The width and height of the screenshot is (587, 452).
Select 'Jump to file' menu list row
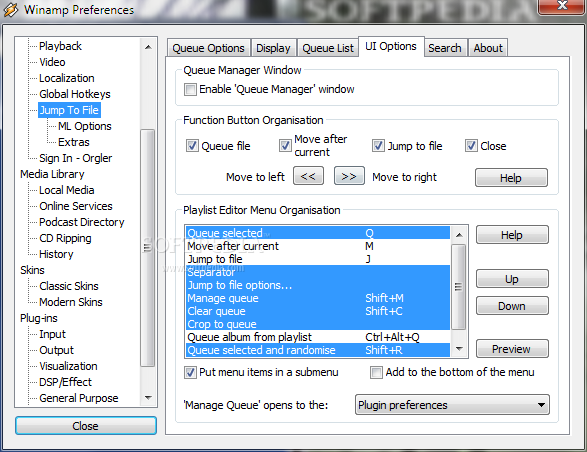coord(318,259)
